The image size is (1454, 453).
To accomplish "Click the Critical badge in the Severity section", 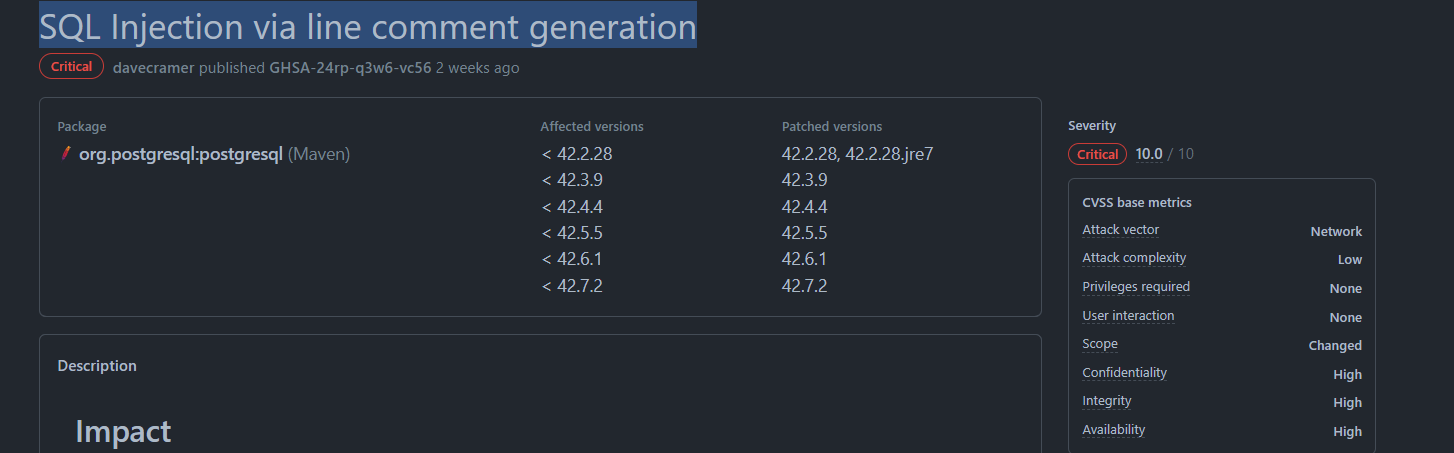I will 1097,154.
